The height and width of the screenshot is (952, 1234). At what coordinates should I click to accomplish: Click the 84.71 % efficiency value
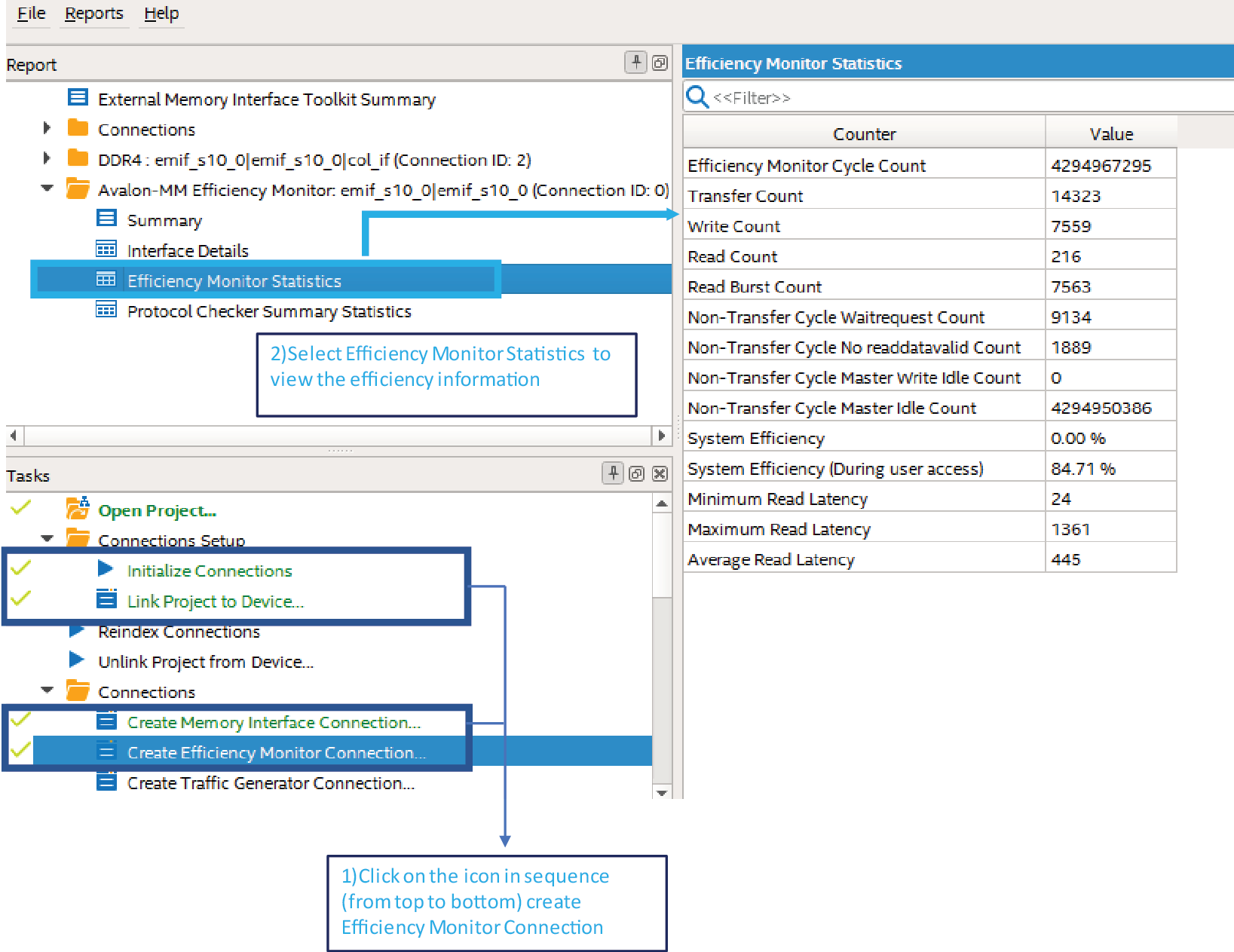coord(1083,468)
